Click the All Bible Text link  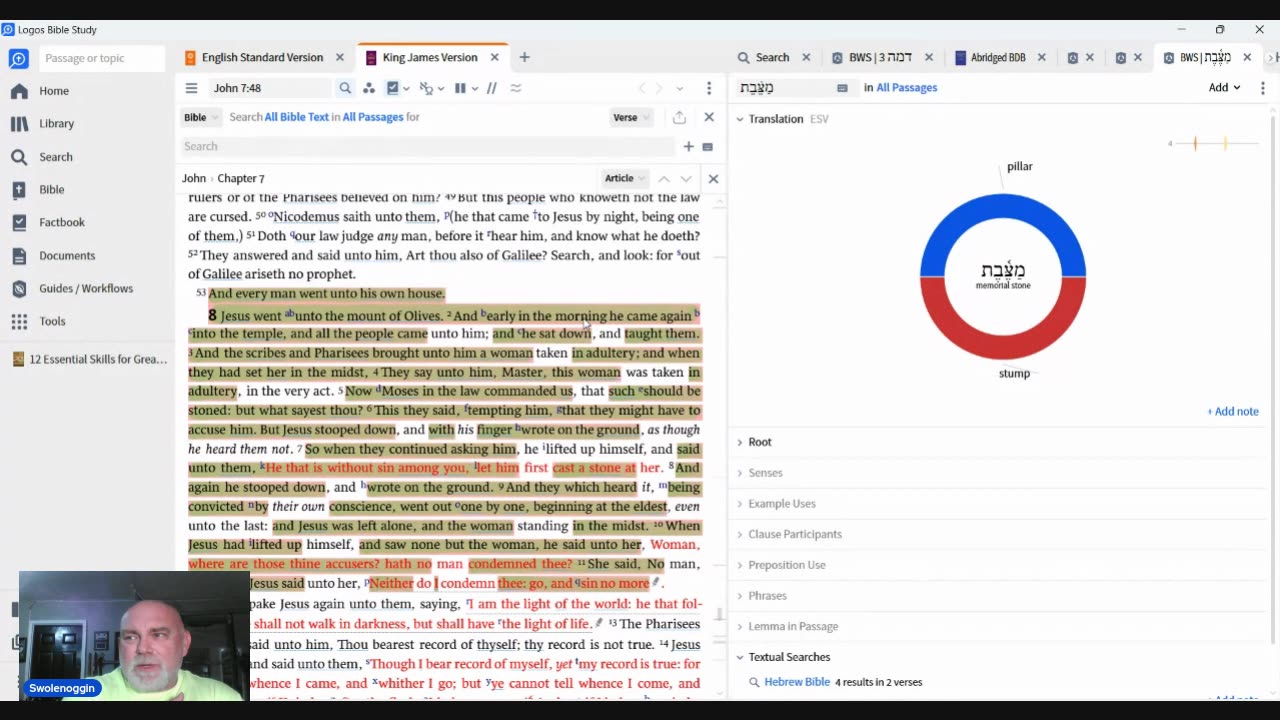point(297,117)
